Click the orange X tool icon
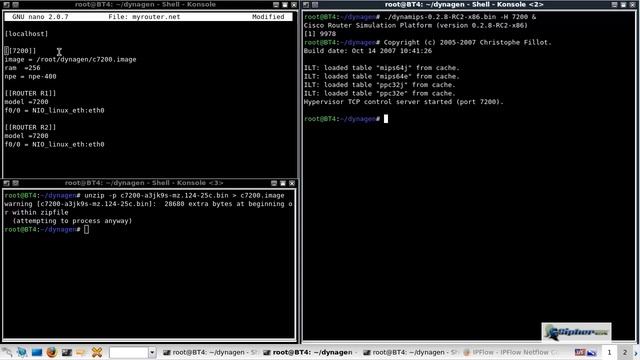The width and height of the screenshot is (640, 360). pos(97,352)
